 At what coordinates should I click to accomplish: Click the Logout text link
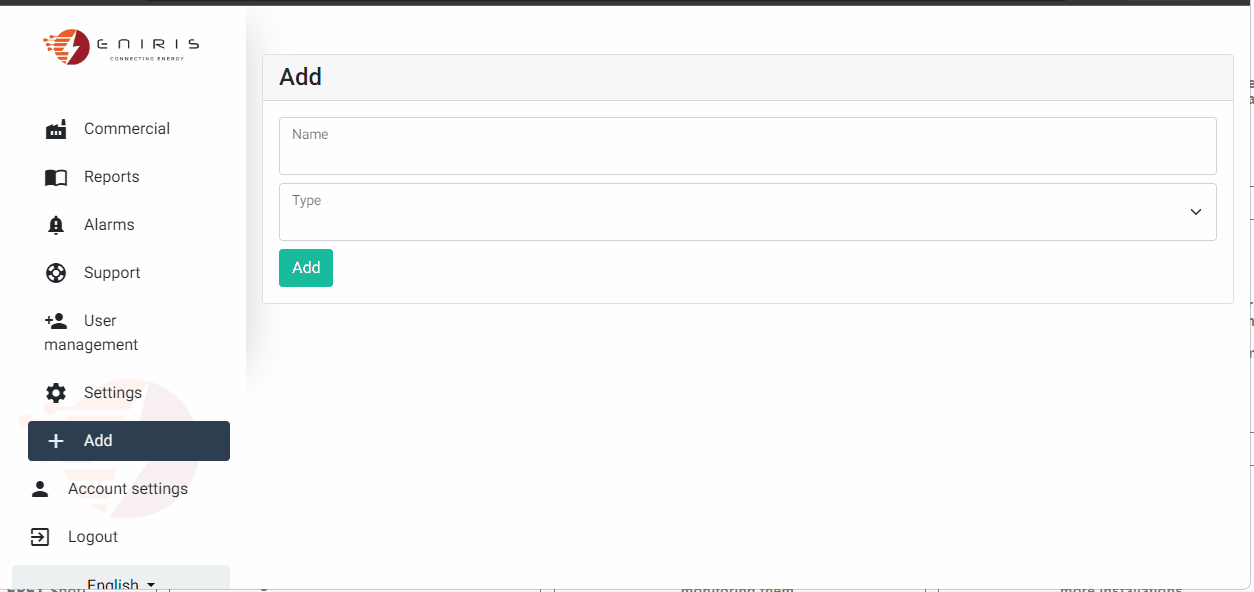(93, 537)
